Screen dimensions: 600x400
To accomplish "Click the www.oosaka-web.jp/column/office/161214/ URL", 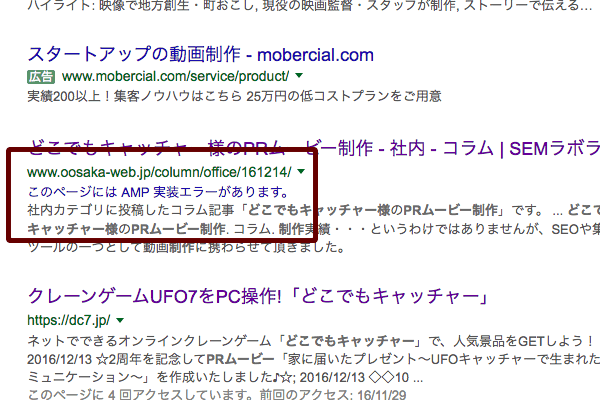I will click(x=159, y=172).
